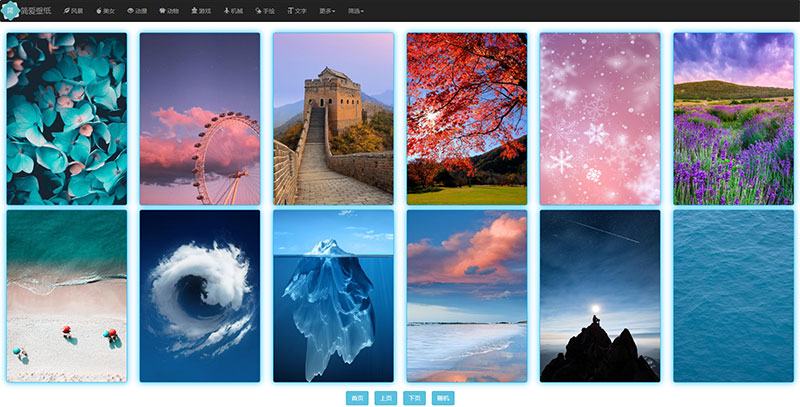Open the Great Wall wallpaper thumbnail

[333, 119]
